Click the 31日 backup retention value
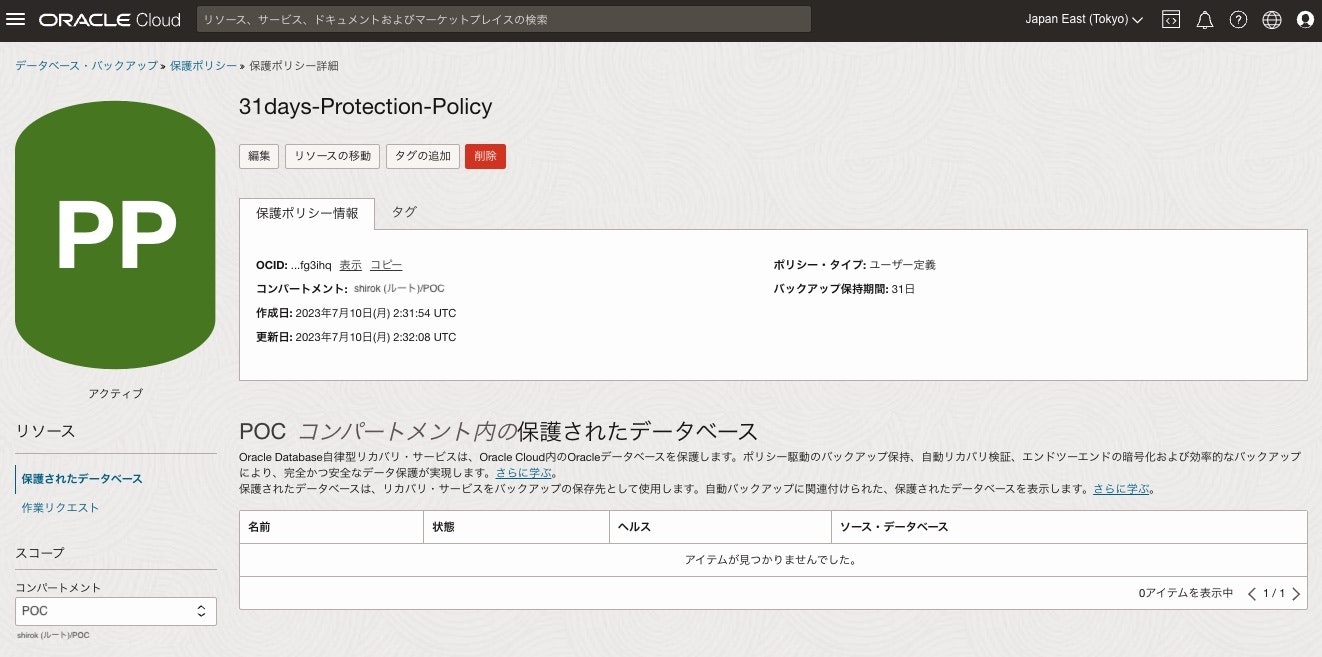 tap(903, 289)
